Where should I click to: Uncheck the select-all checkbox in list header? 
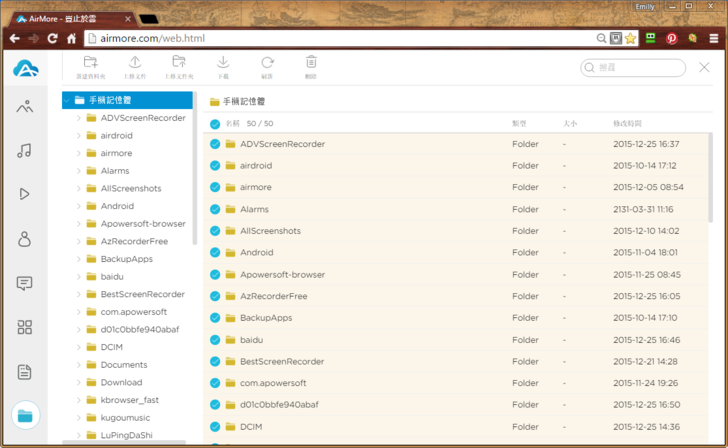tap(215, 124)
